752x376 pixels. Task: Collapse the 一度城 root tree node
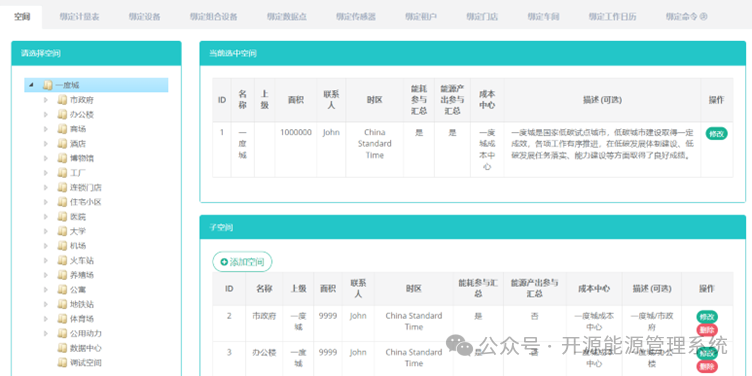[x=31, y=85]
